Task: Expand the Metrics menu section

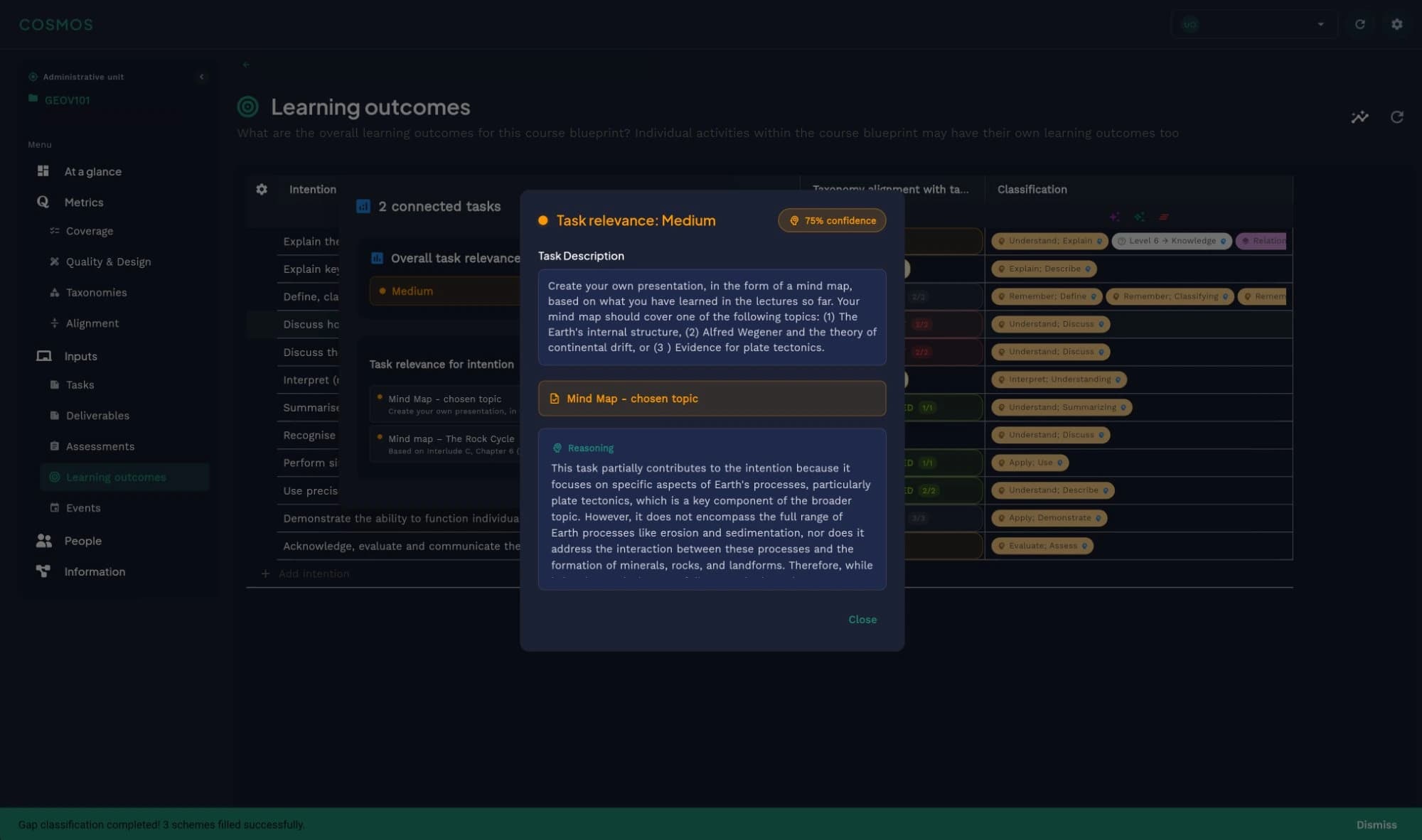Action: (84, 203)
